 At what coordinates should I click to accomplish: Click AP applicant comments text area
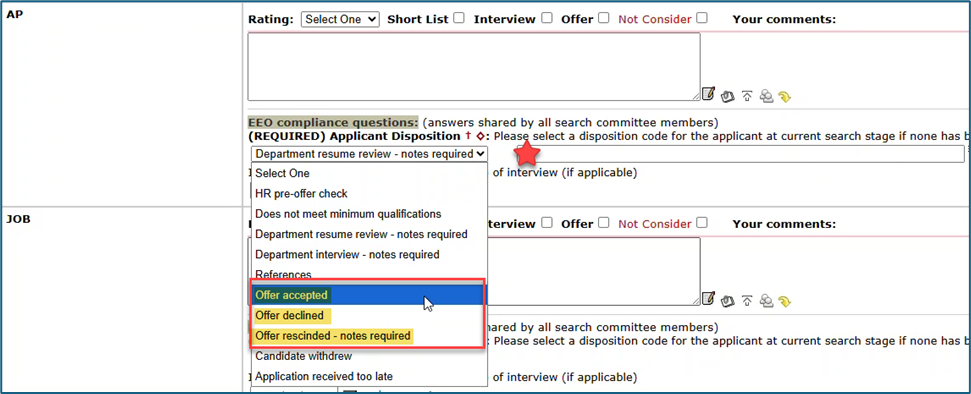[474, 66]
